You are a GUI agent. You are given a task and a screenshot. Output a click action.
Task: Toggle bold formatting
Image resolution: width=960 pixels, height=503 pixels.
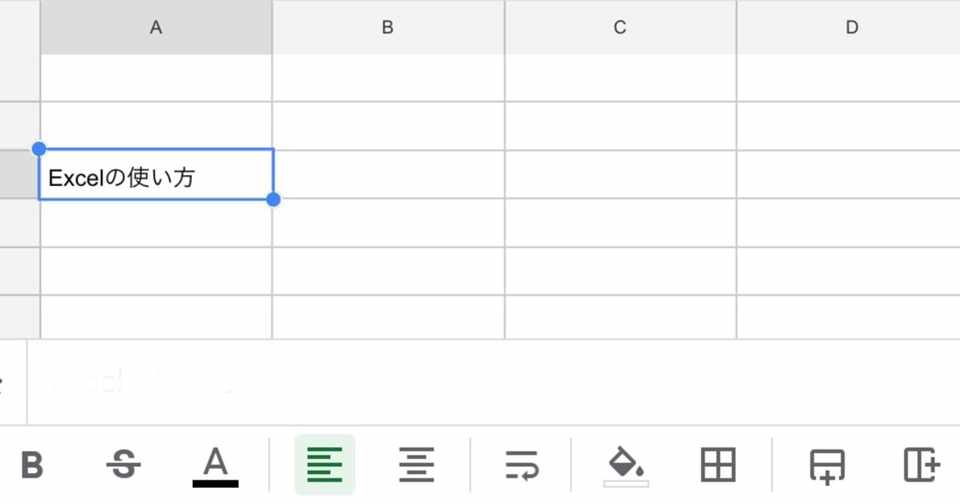point(33,465)
